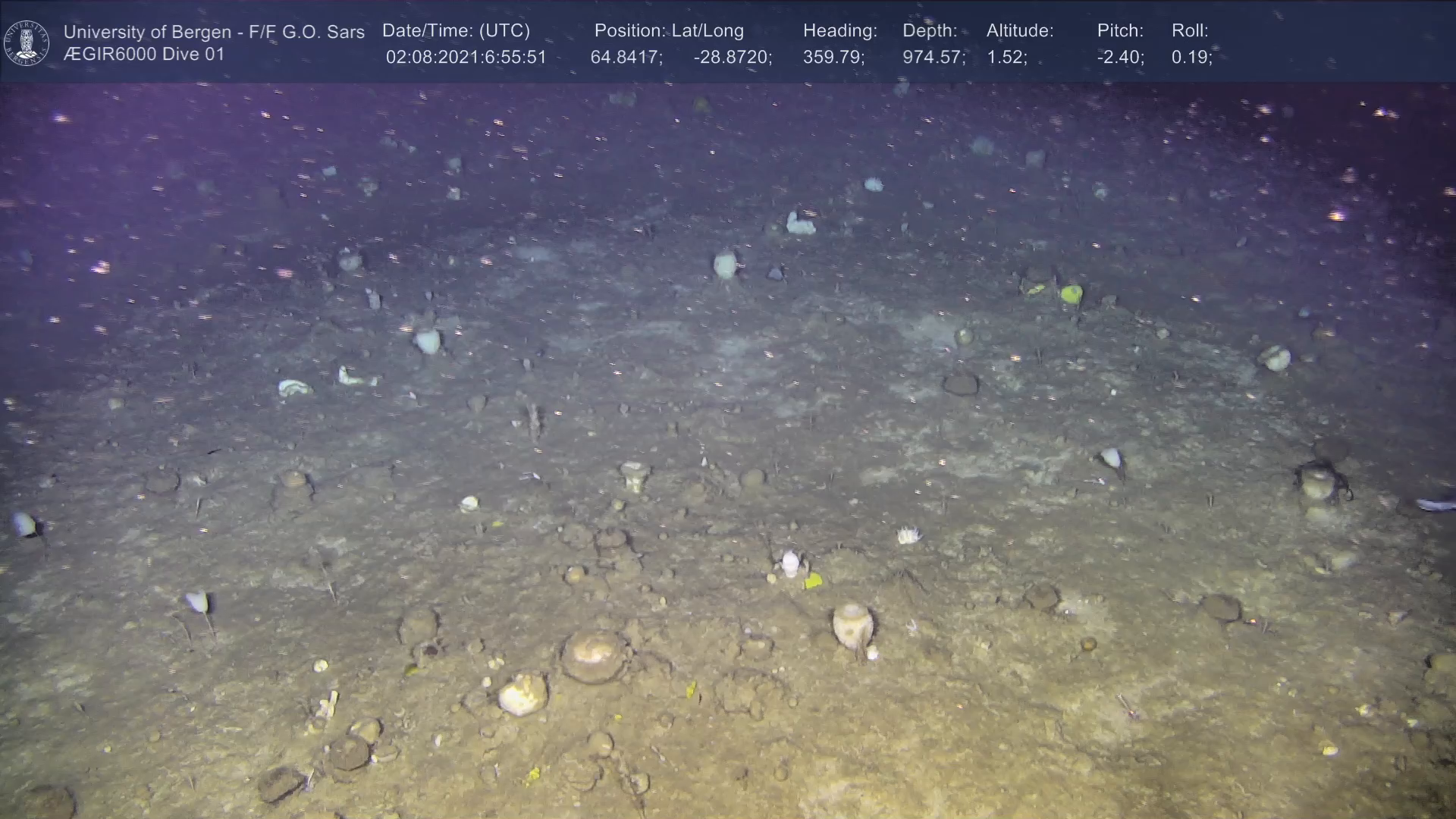Viewport: 1456px width, 819px height.
Task: Click the vase-shaped sponge near the bottom center
Action: pyautogui.click(x=852, y=624)
